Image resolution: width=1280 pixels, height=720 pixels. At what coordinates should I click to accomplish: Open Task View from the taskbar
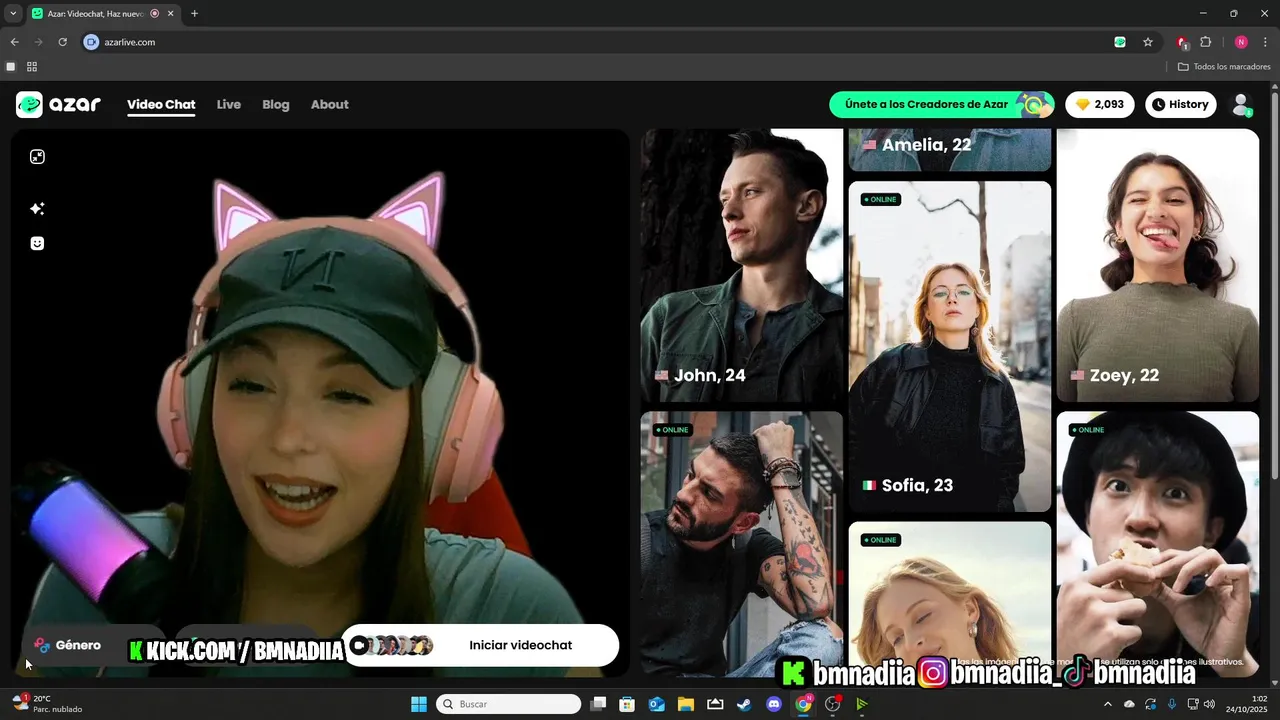pos(598,704)
